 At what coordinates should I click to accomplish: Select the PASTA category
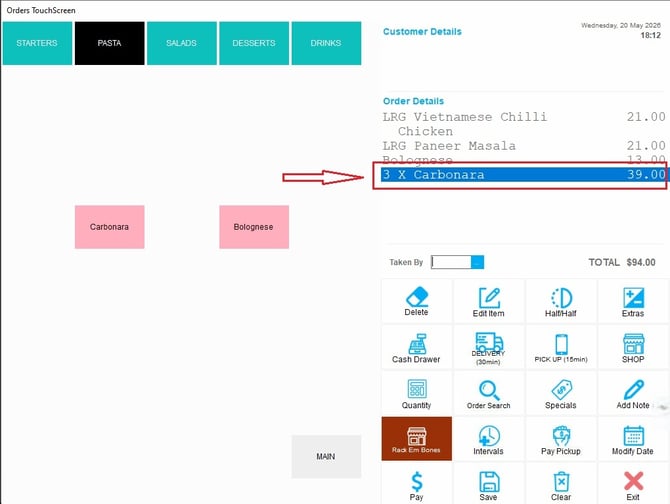[x=109, y=43]
